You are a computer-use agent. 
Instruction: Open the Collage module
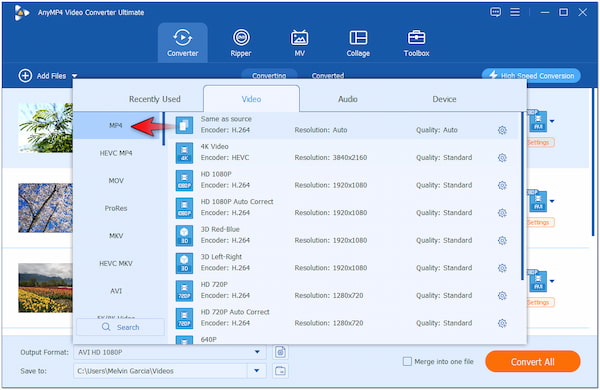pyautogui.click(x=358, y=42)
